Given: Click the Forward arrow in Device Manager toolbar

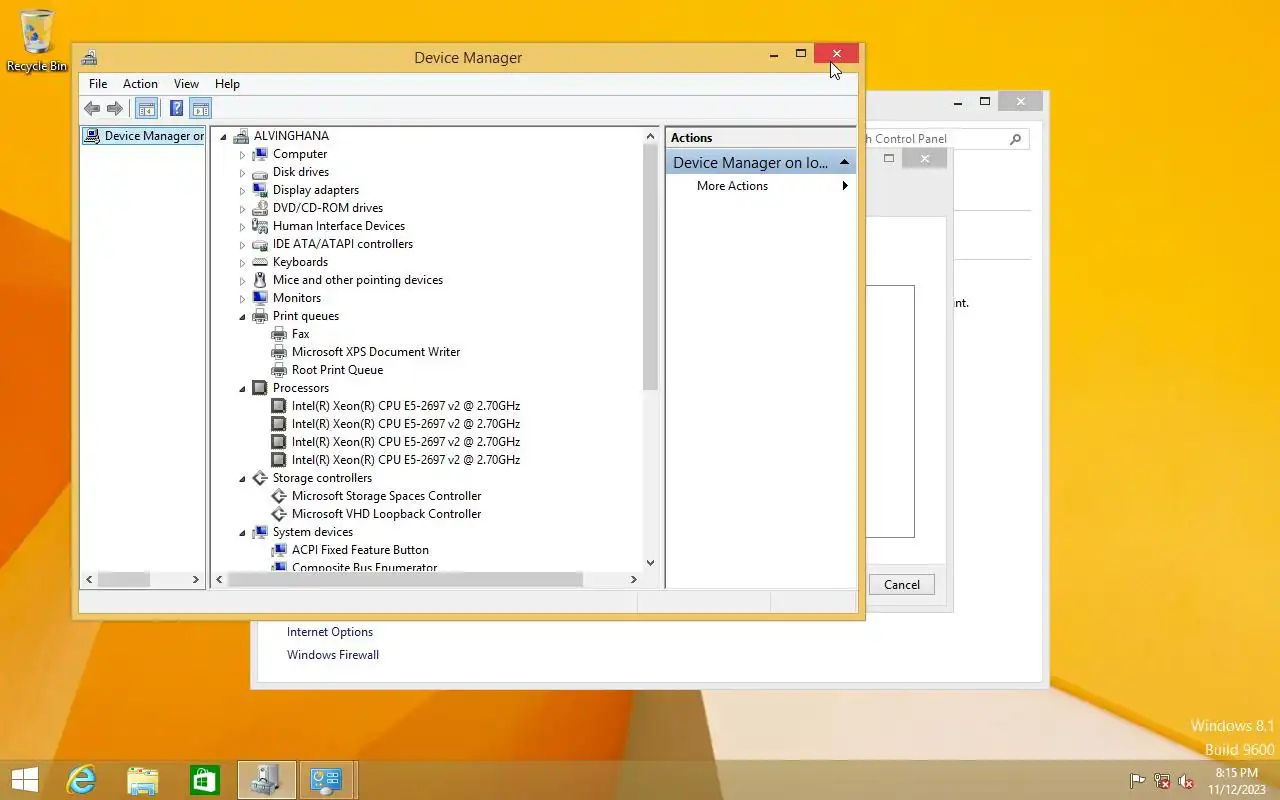Looking at the screenshot, I should (115, 109).
